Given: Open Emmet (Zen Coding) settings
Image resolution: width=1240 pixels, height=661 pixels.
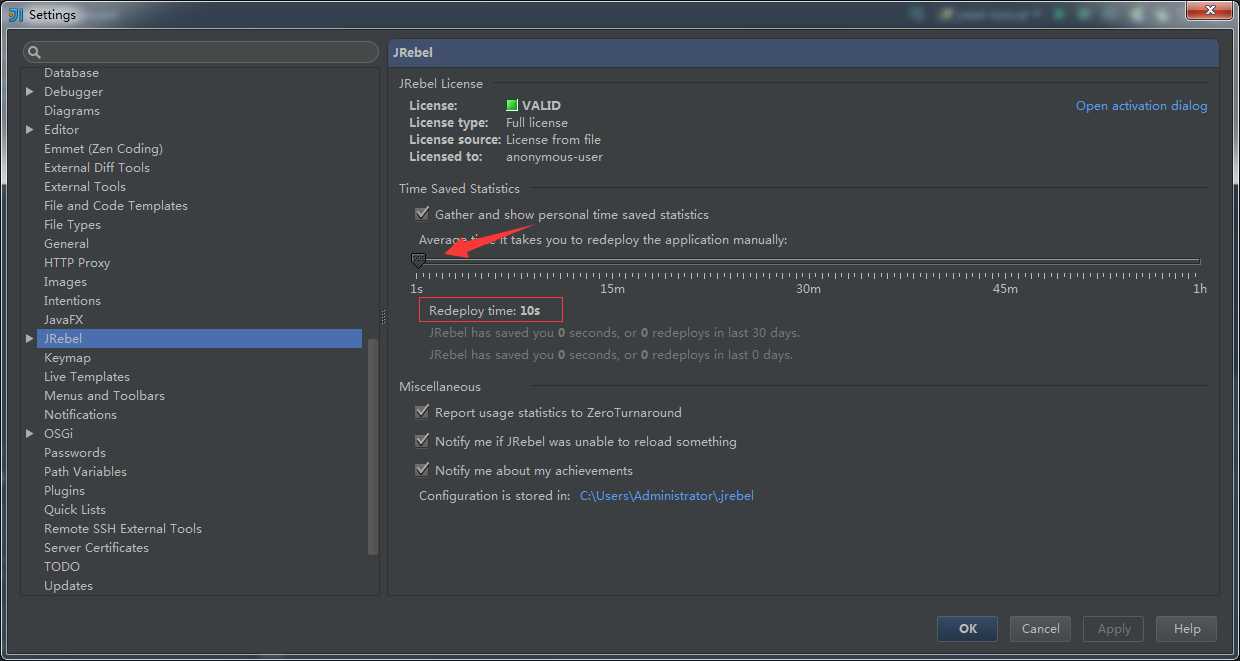Looking at the screenshot, I should pos(103,148).
